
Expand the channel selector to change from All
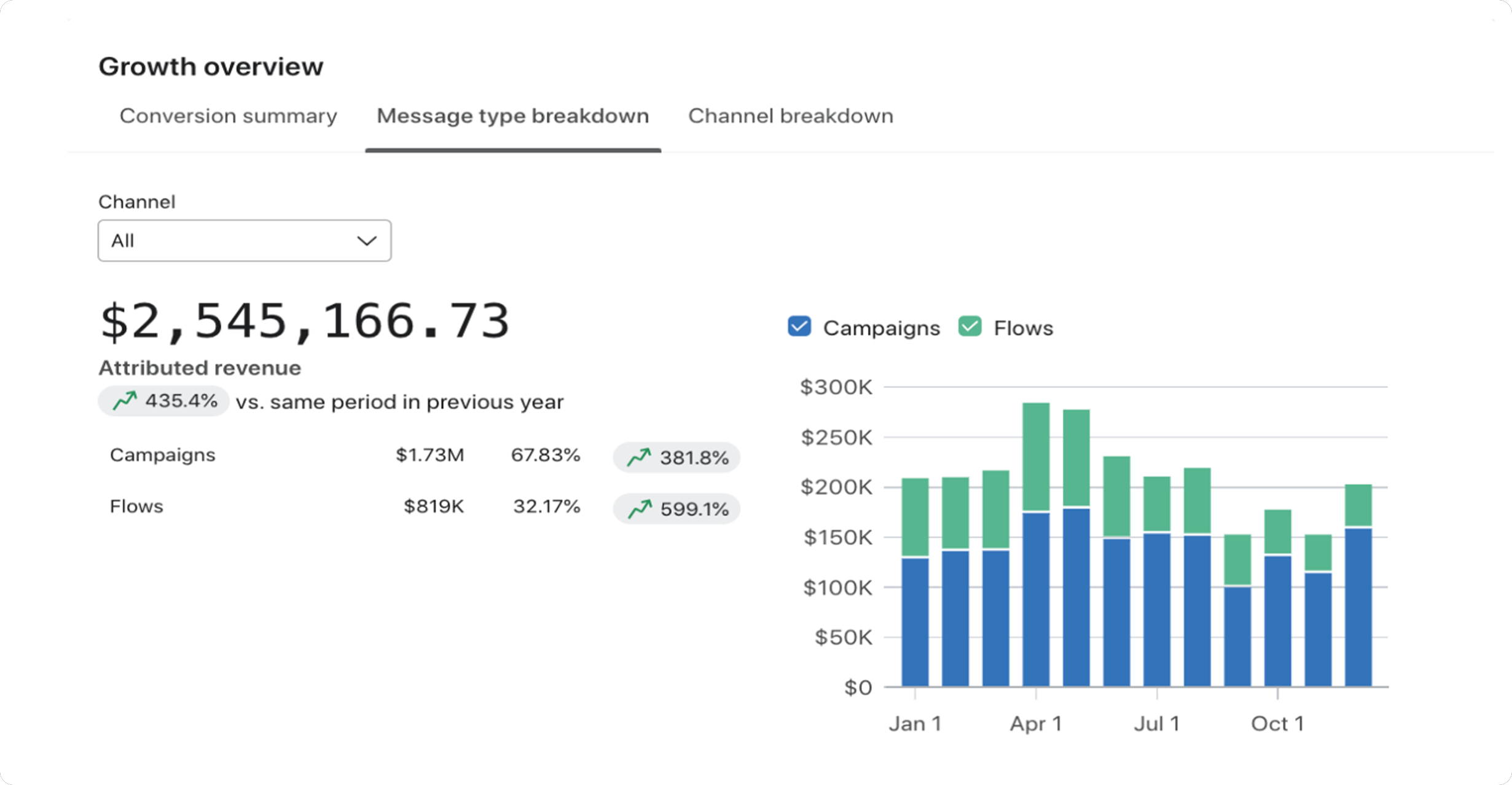point(243,240)
